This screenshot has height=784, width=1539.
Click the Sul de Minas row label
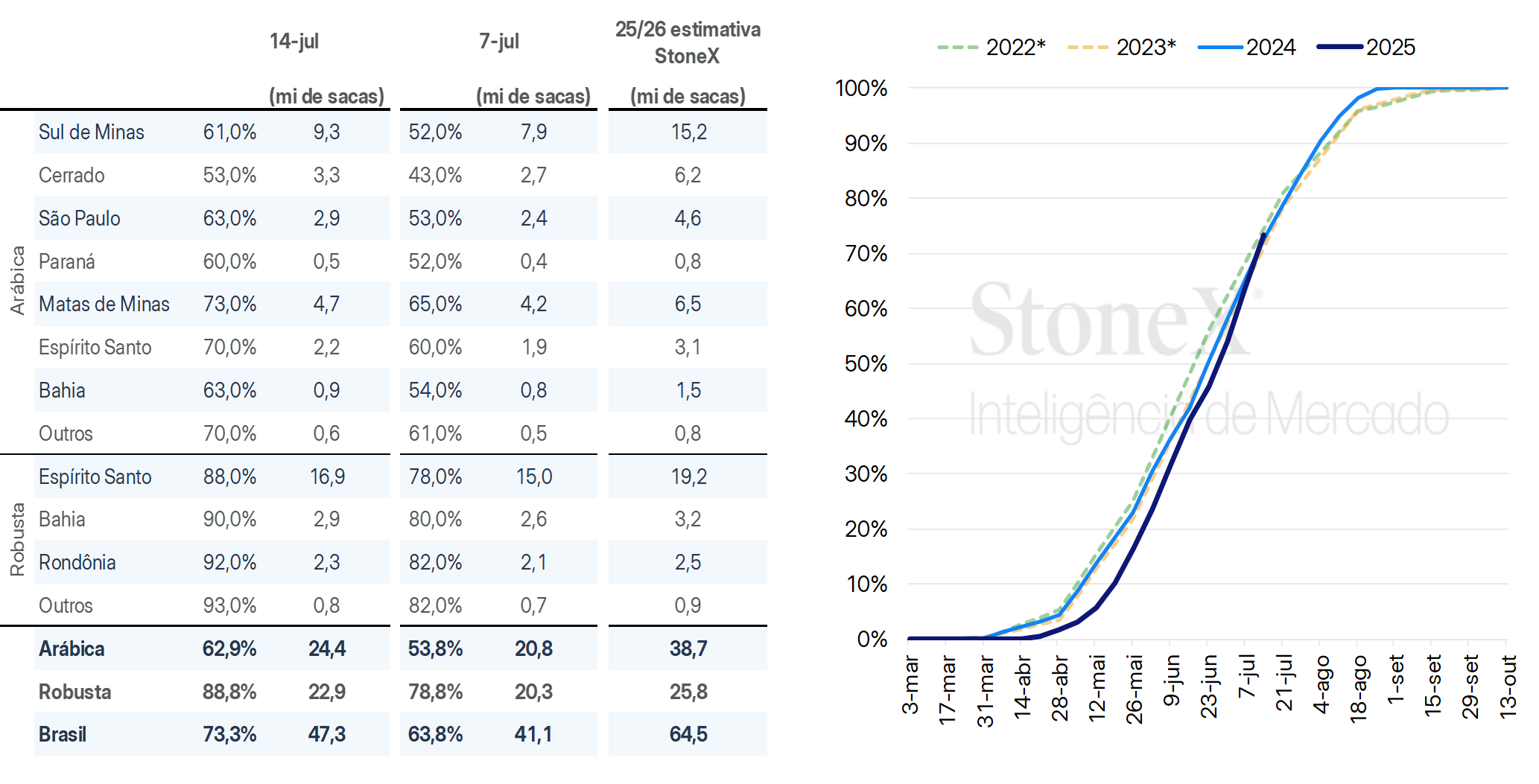(x=92, y=132)
